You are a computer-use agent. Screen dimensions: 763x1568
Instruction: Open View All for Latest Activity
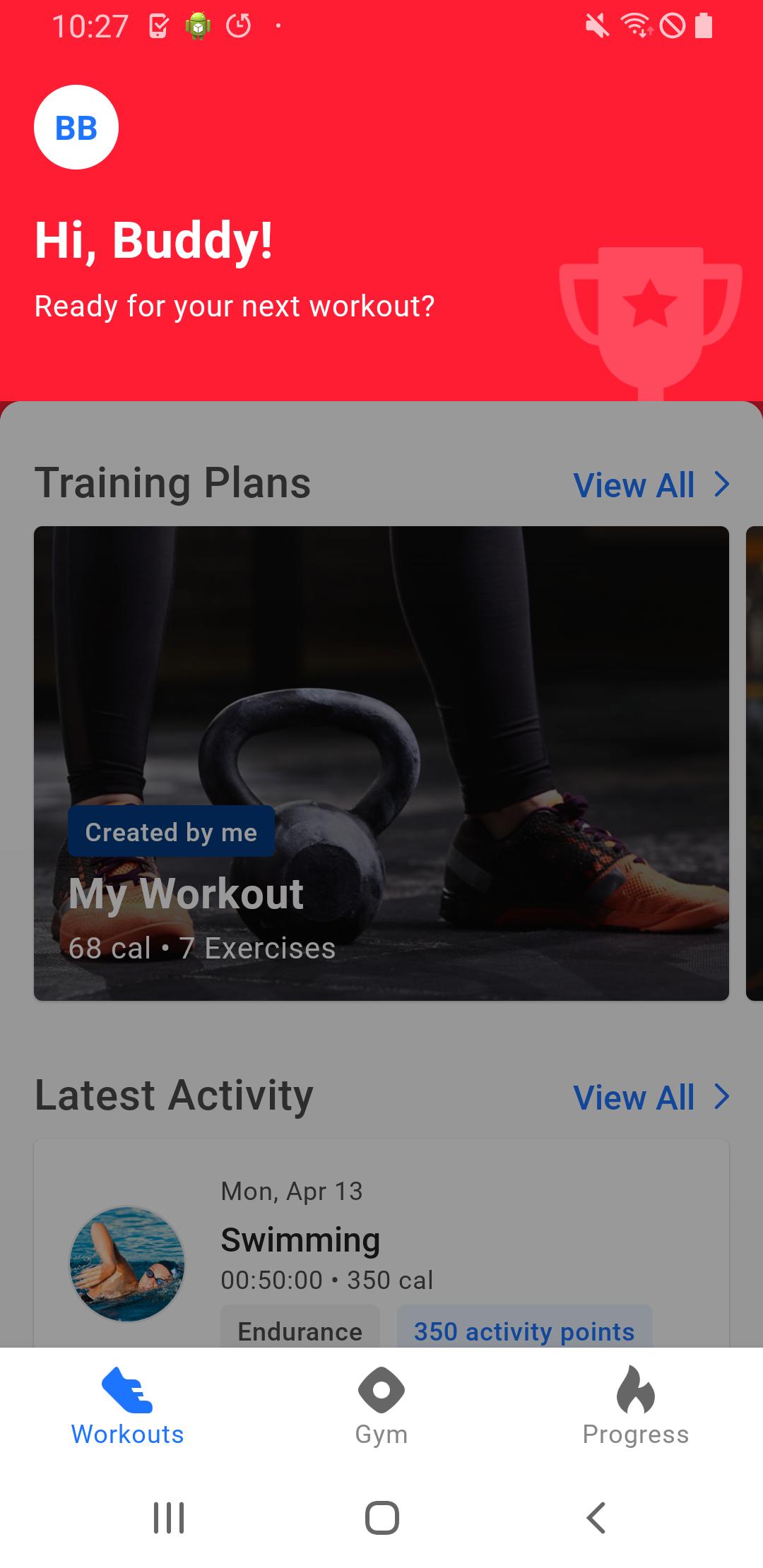tap(634, 1098)
